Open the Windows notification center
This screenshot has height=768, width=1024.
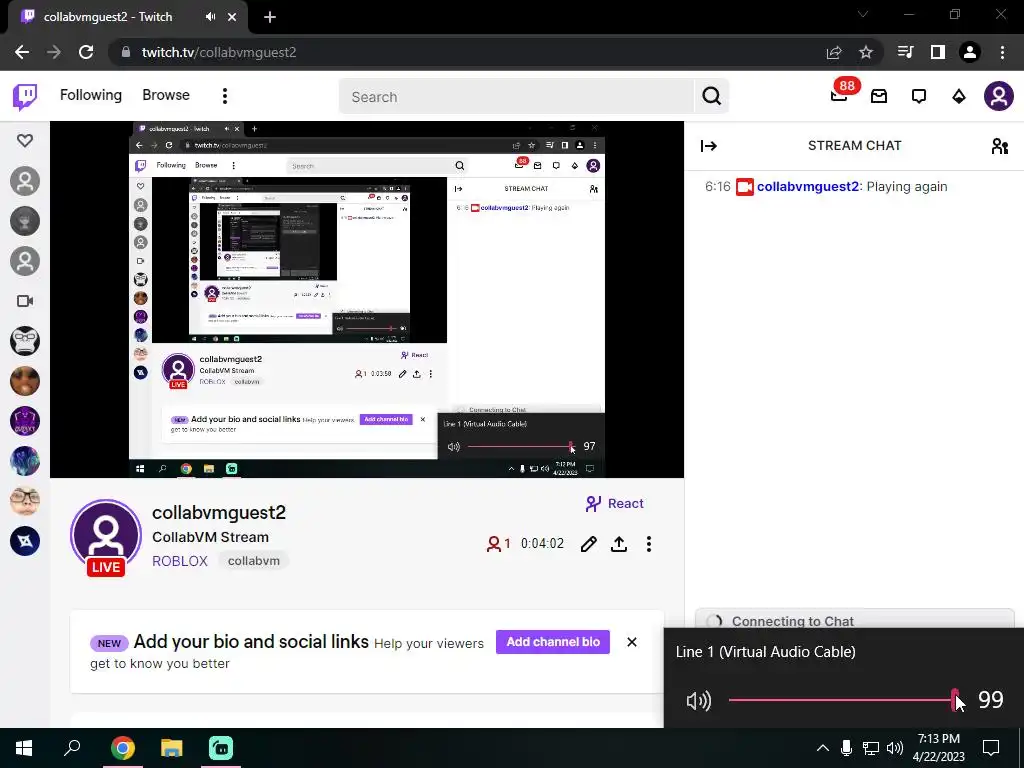991,748
